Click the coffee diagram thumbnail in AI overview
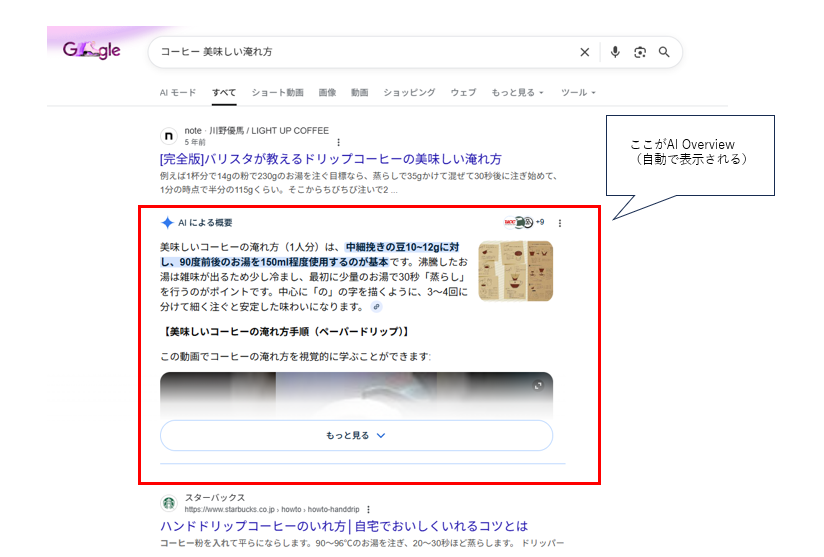824x557 pixels. (515, 270)
